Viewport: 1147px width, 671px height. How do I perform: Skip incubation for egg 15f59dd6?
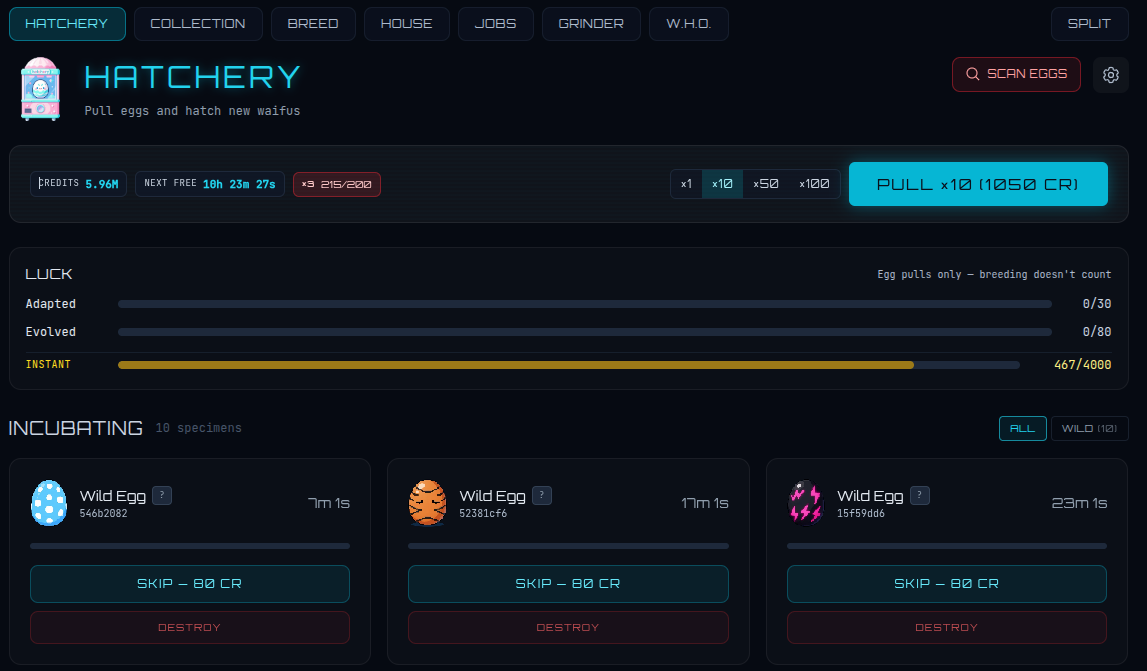tap(947, 583)
